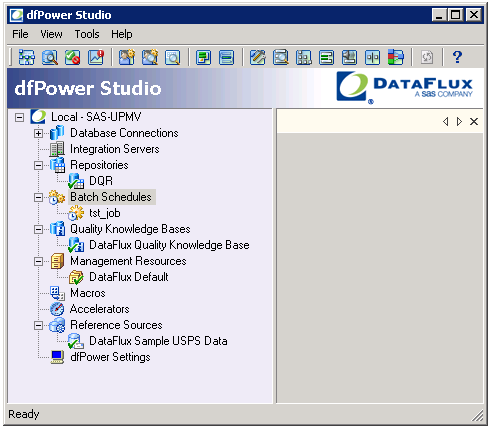Click the green horizontal bar chart toolbar icon
Image resolution: width=491 pixels, height=428 pixels.
(x=327, y=57)
